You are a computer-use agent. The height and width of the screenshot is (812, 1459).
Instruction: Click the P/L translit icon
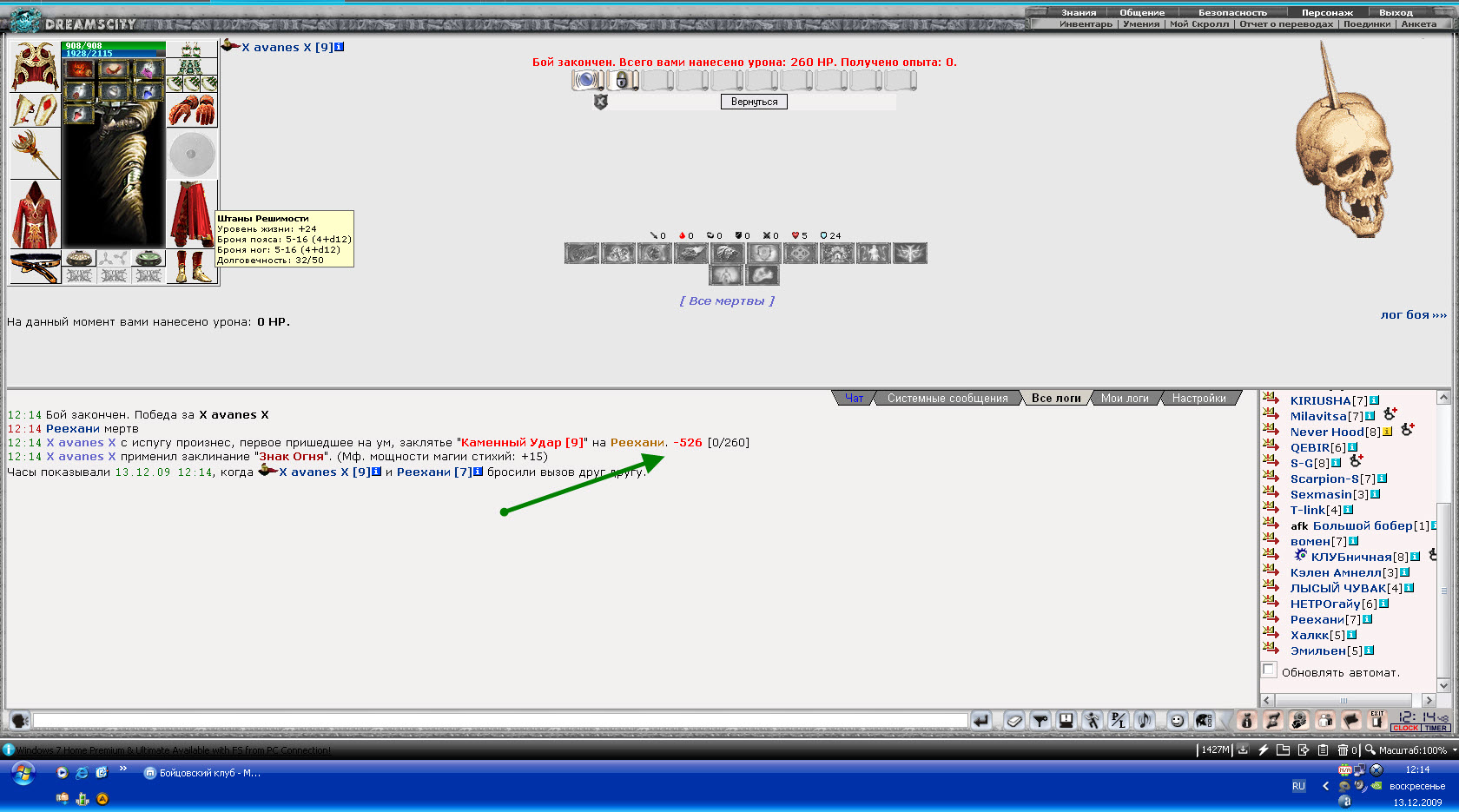coord(1118,720)
